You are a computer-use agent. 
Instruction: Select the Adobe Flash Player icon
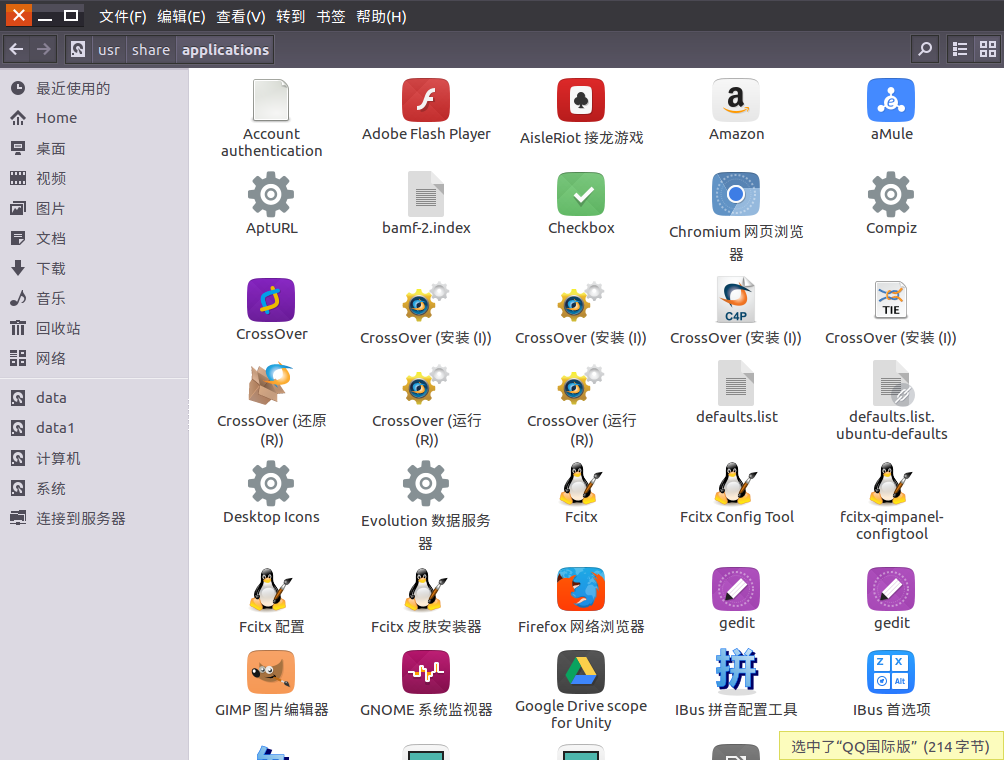[426, 100]
